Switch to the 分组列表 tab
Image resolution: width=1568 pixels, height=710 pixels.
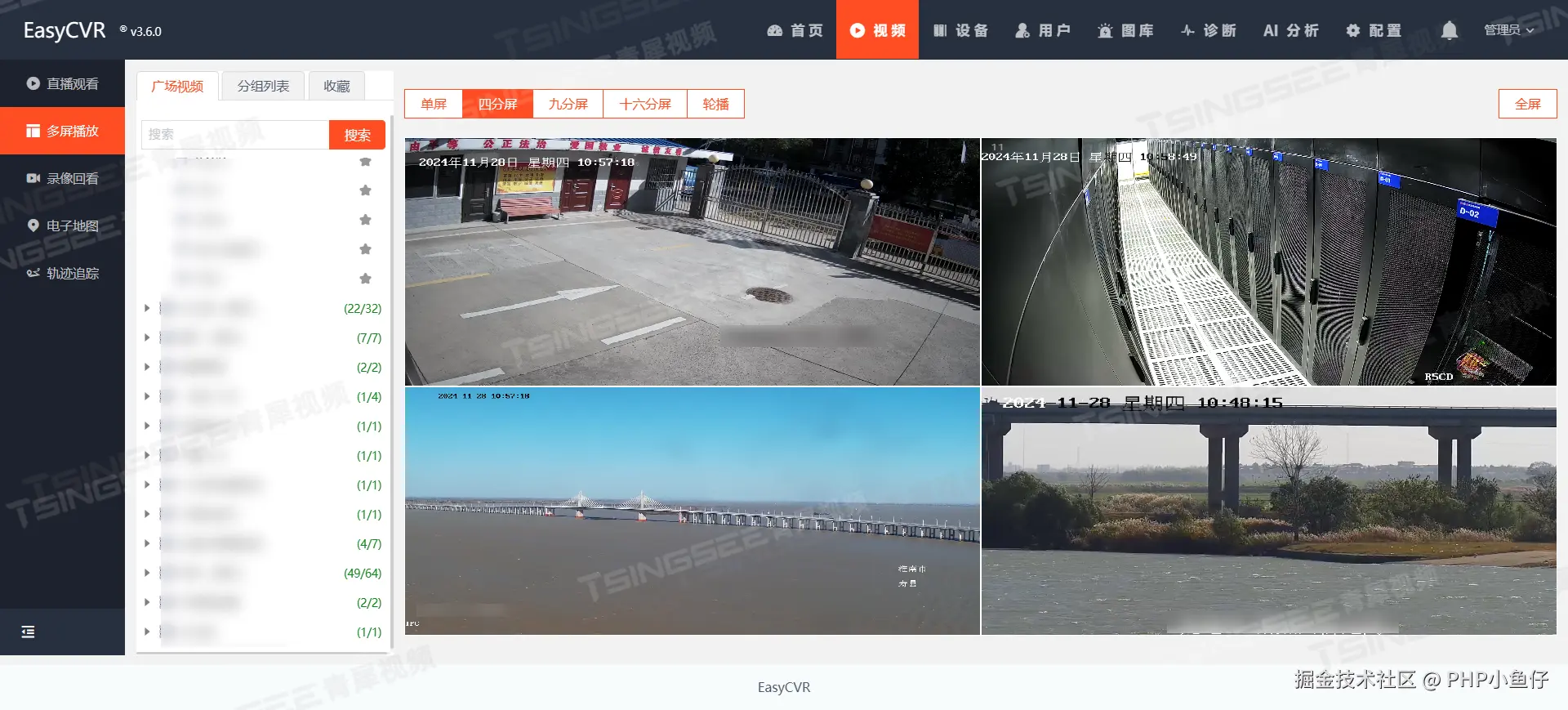(263, 86)
